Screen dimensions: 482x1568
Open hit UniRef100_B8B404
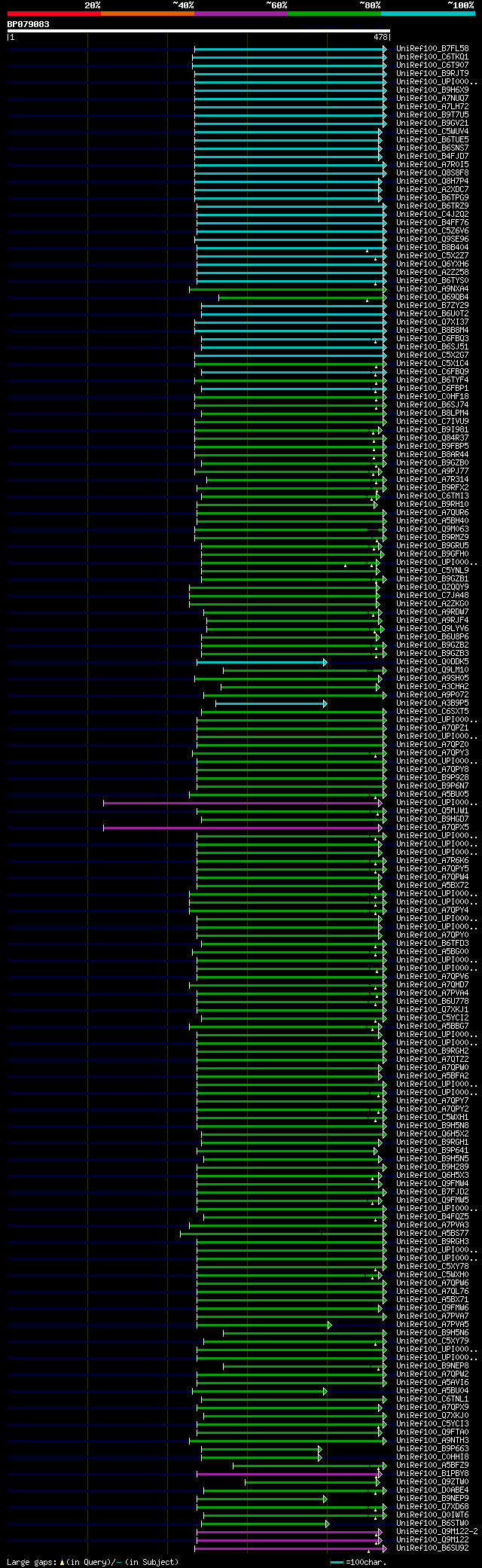pyautogui.click(x=432, y=247)
